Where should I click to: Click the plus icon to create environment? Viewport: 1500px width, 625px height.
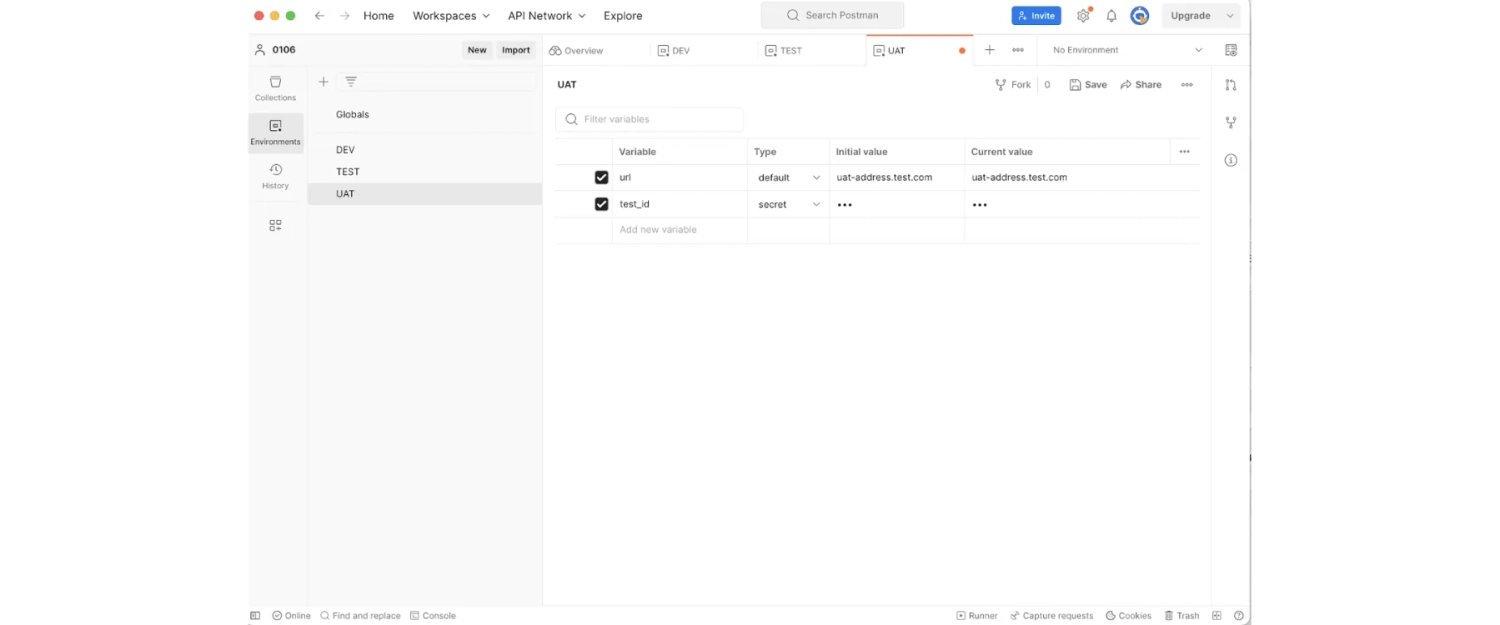[x=323, y=82]
